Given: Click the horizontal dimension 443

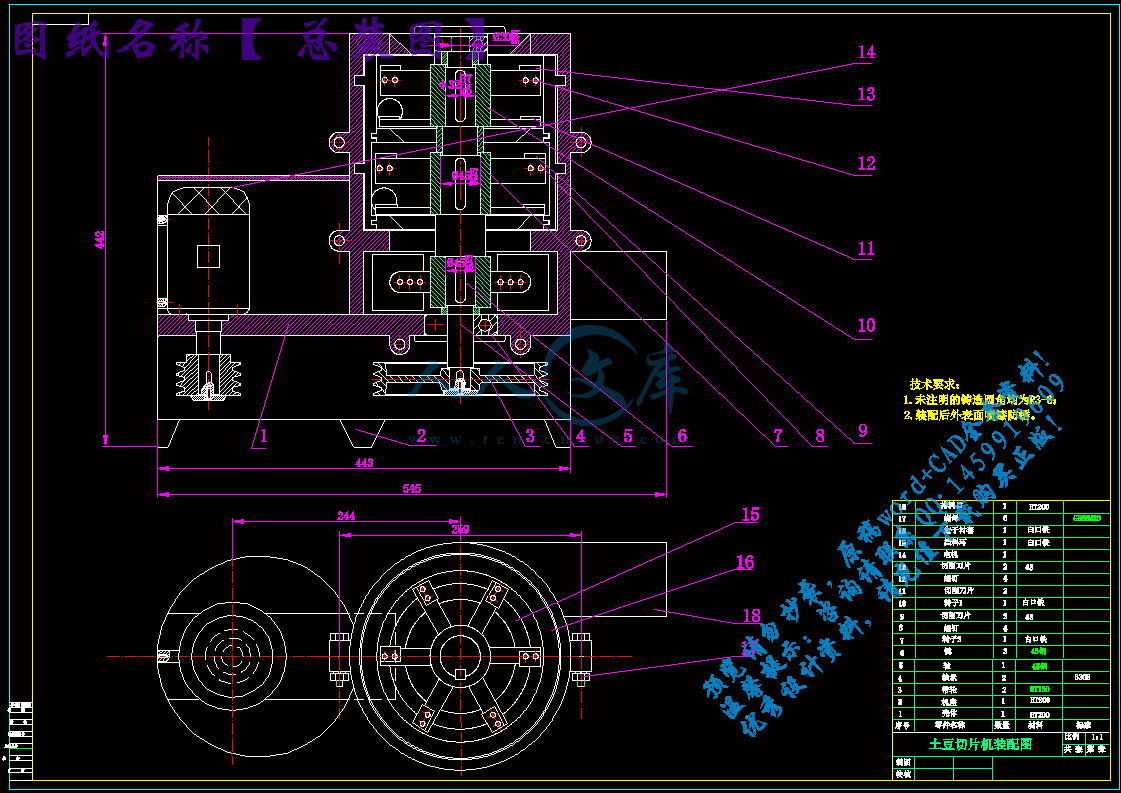Looking at the screenshot, I should pyautogui.click(x=364, y=463).
